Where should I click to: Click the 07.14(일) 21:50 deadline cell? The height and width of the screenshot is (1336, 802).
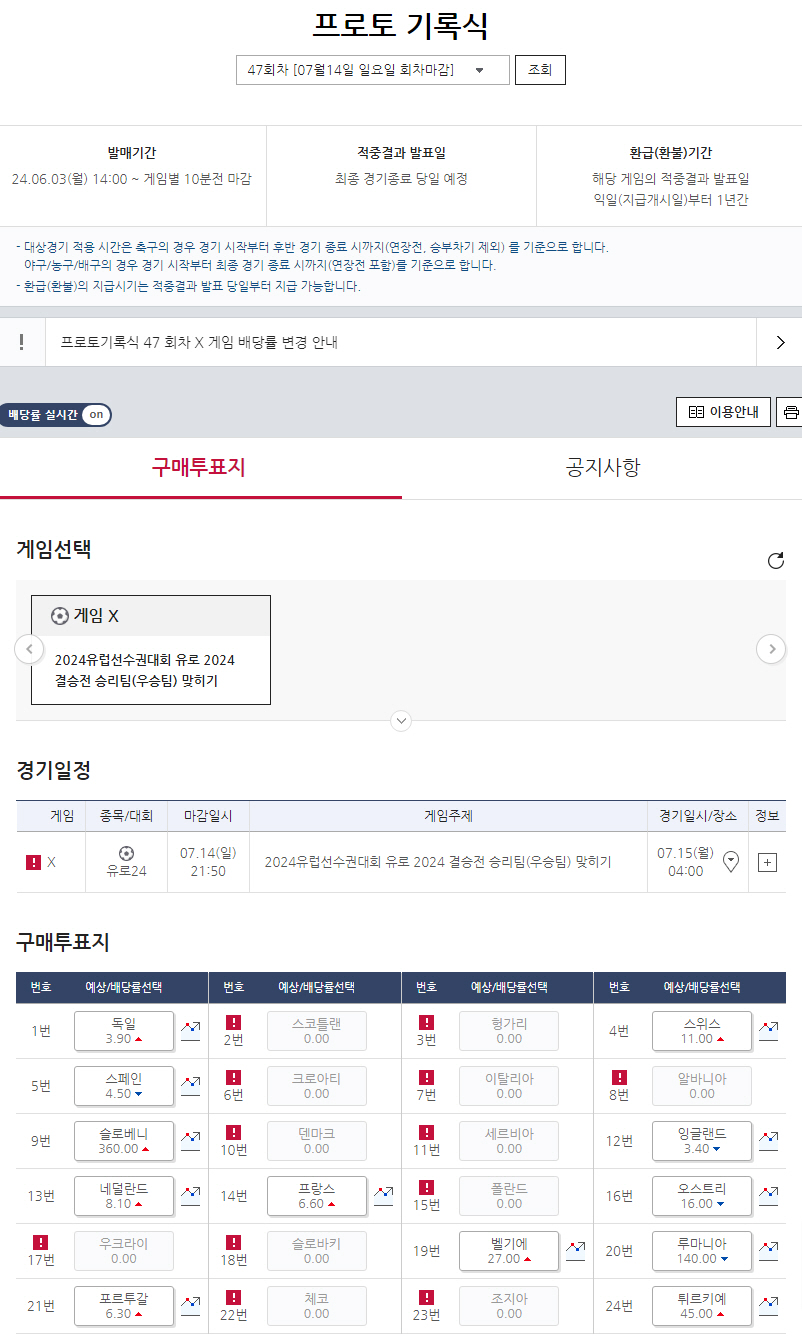(x=208, y=862)
